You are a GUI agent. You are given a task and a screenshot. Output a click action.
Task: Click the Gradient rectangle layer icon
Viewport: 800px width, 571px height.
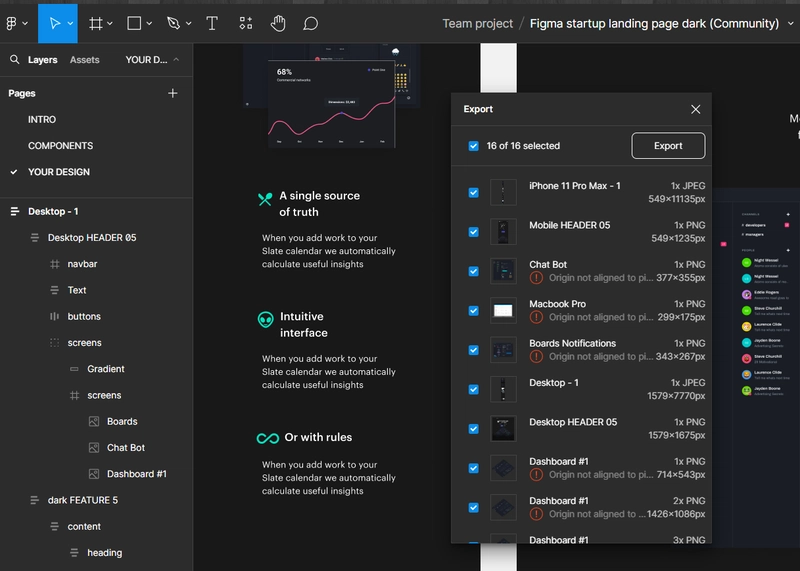[x=74, y=369]
